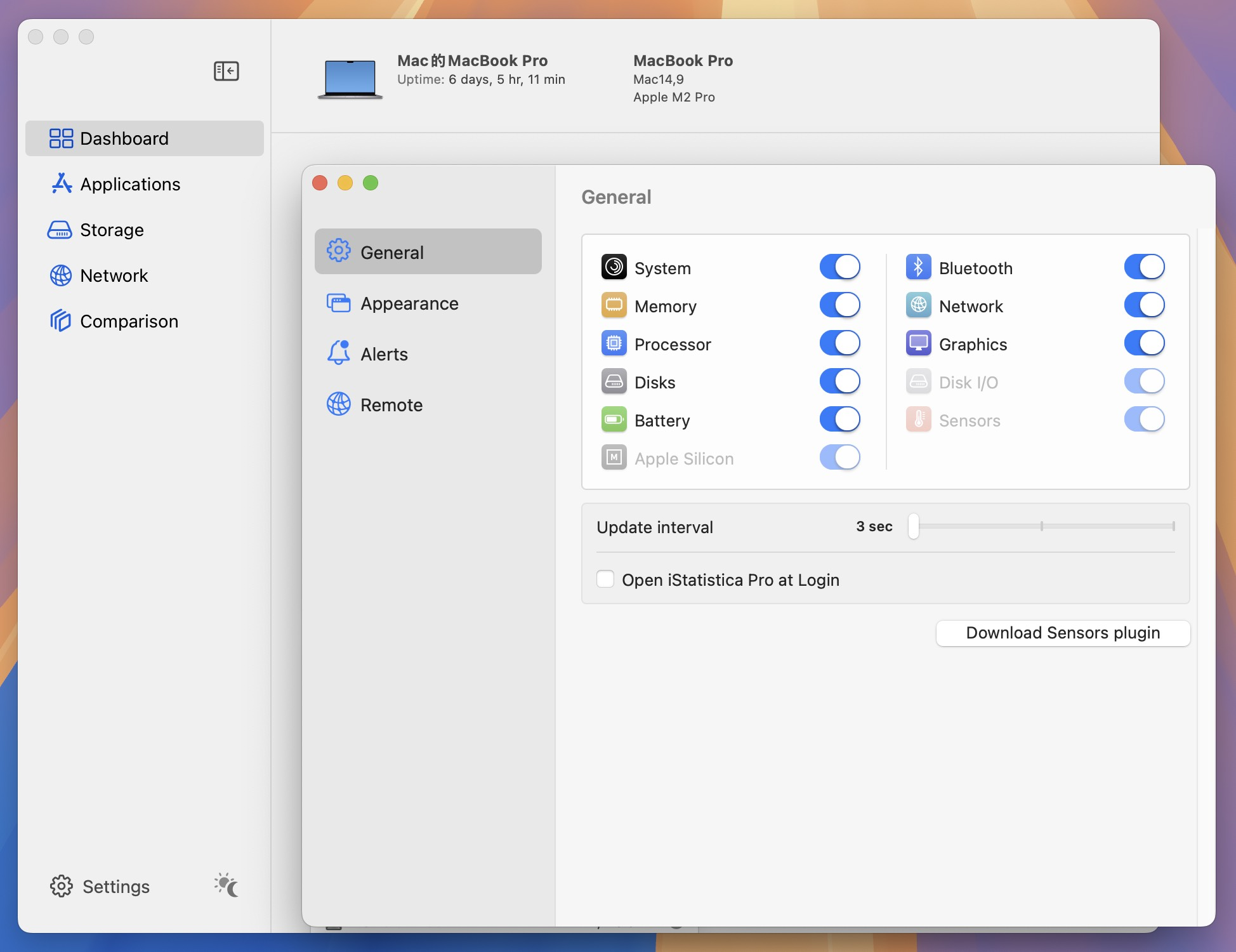Check Open iStatistica Pro at Login

[605, 579]
